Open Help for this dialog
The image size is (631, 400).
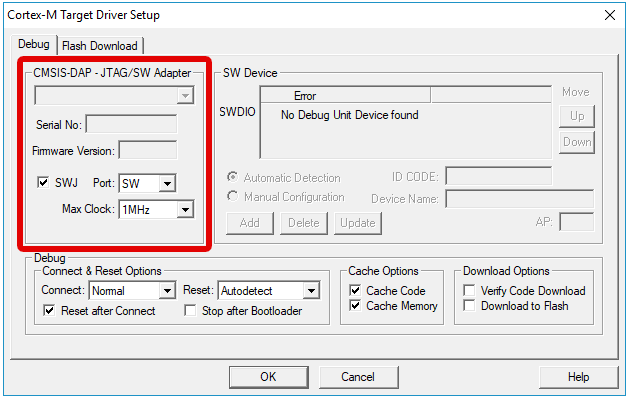pos(578,377)
